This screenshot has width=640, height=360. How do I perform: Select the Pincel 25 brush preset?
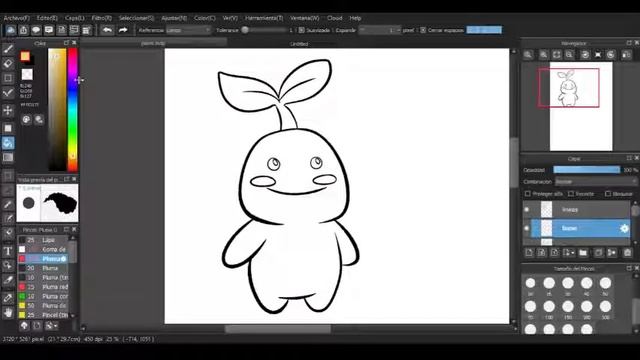(42, 315)
